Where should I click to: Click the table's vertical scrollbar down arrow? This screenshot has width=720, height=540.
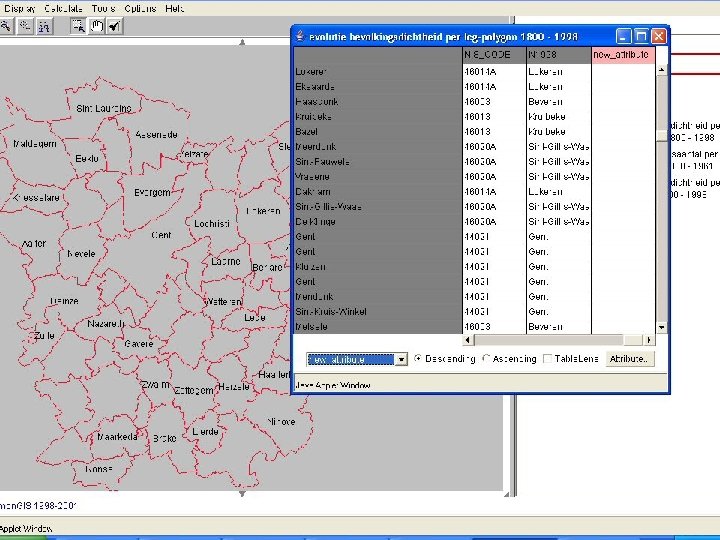661,327
